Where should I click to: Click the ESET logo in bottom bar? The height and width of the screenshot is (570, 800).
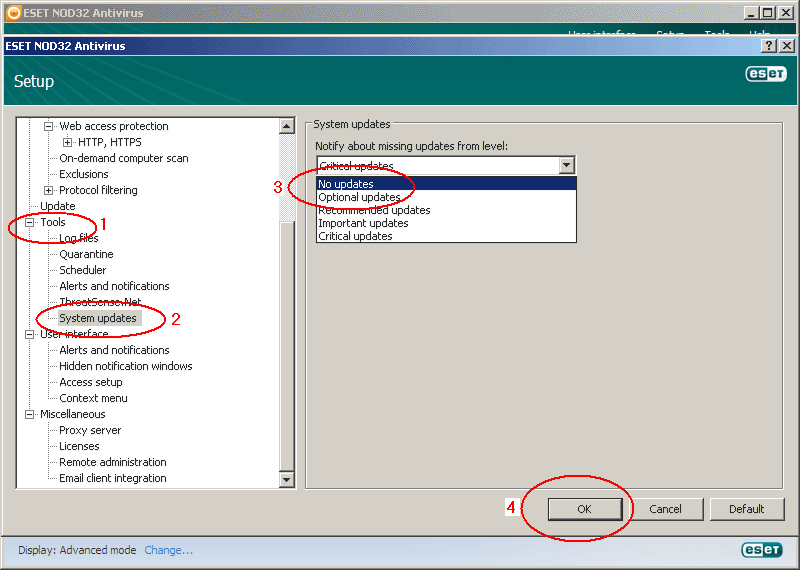tap(762, 550)
